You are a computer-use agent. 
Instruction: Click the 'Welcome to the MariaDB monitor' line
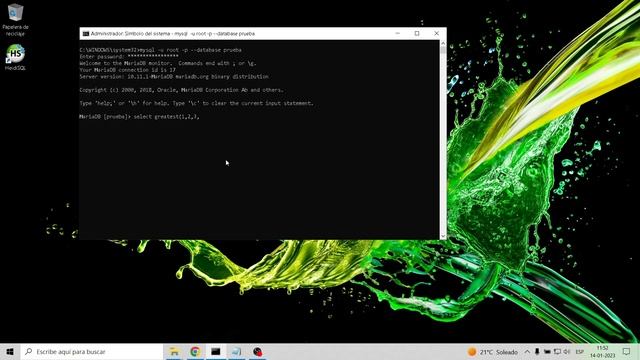168,63
